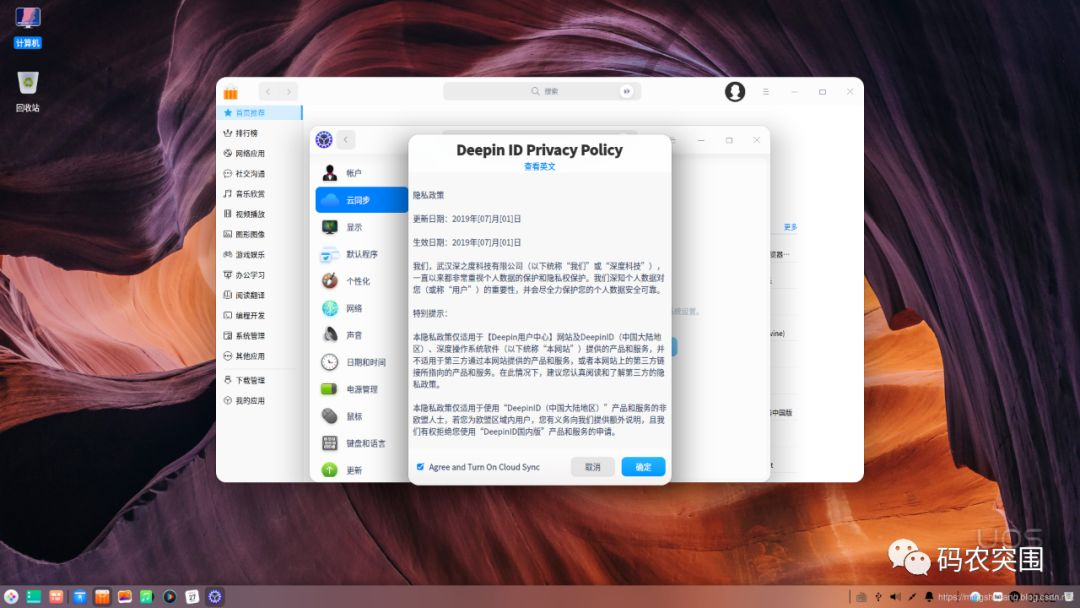1080x608 pixels.
Task: Select 云同步 in the Control Center sidebar
Action: [362, 200]
